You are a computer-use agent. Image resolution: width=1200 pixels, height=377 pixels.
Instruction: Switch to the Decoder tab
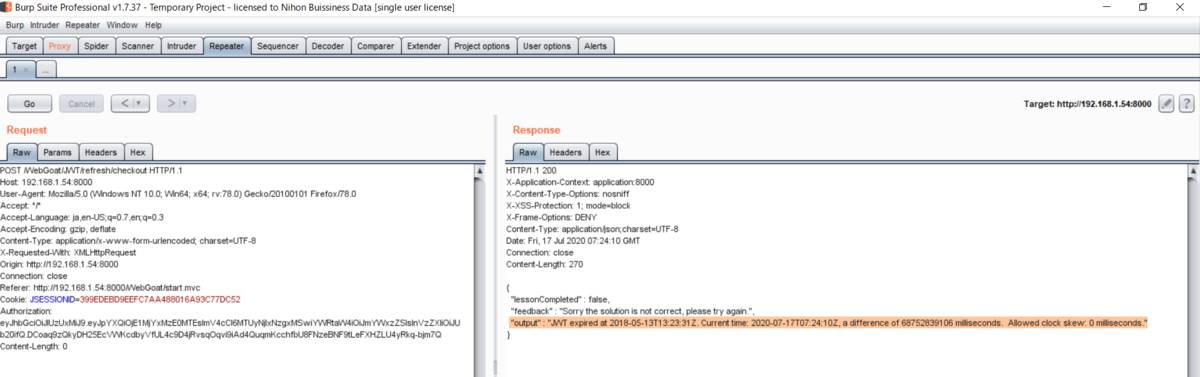point(327,46)
